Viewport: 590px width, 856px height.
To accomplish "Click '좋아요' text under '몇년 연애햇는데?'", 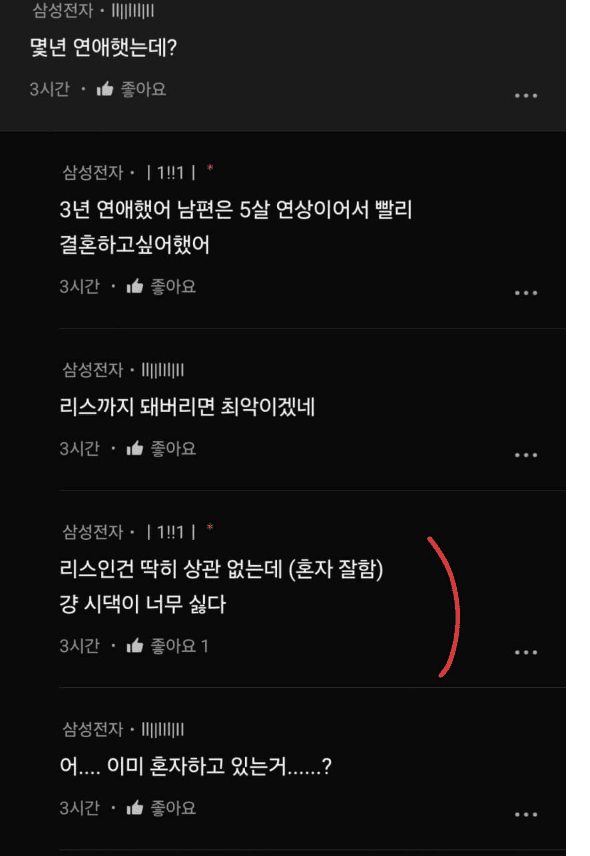I will pos(143,89).
